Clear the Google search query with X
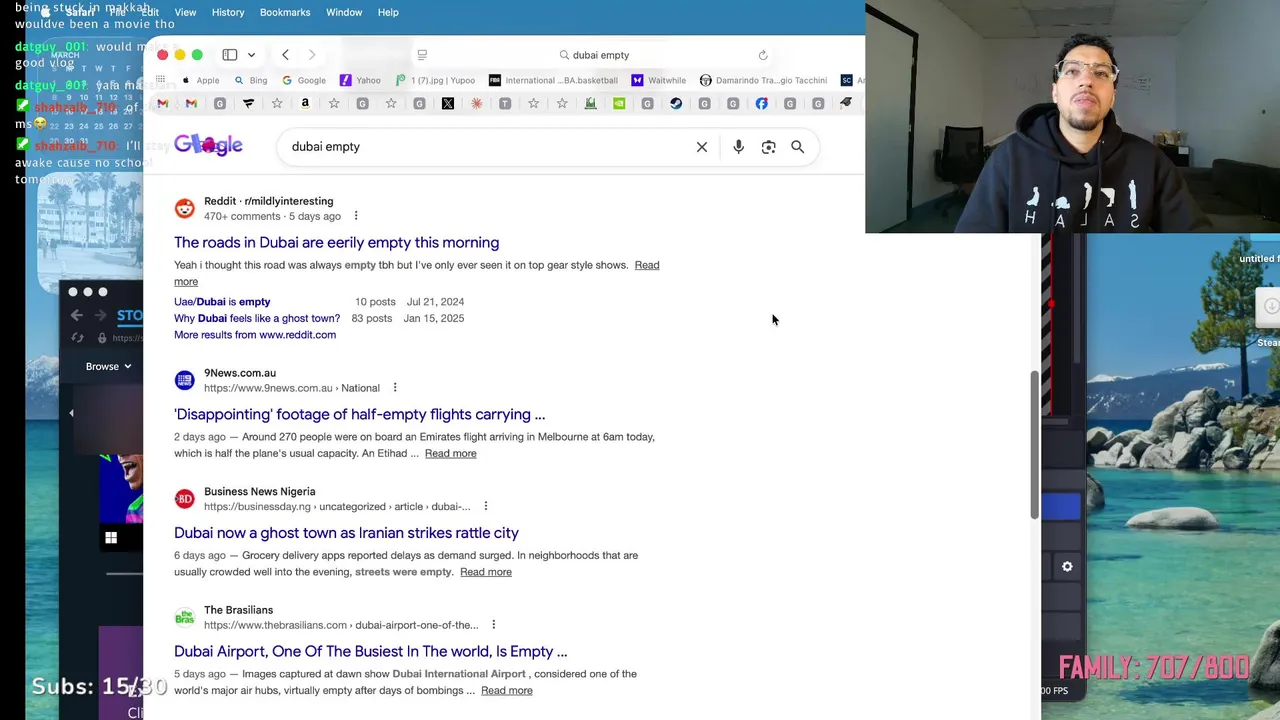The width and height of the screenshot is (1280, 720). (702, 147)
